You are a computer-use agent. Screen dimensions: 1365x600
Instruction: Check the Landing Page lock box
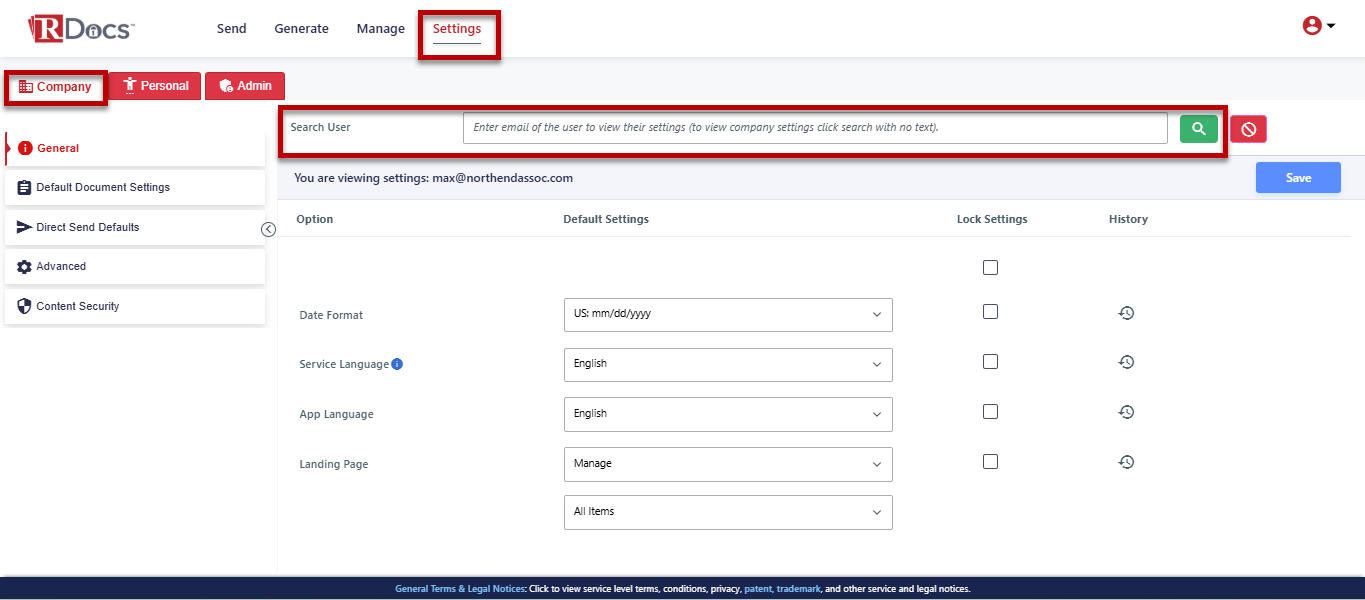(x=990, y=462)
